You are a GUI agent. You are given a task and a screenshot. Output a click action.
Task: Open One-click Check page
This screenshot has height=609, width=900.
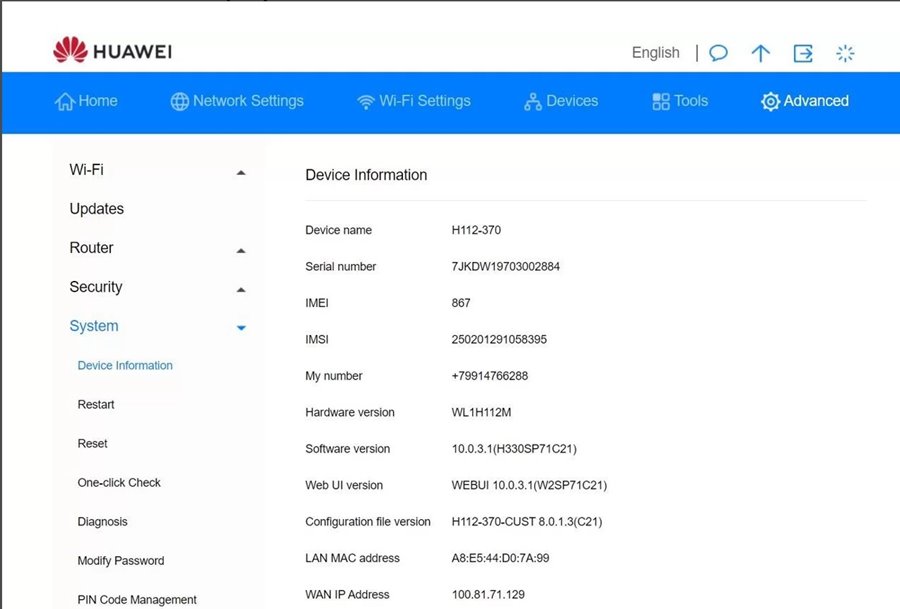point(119,483)
